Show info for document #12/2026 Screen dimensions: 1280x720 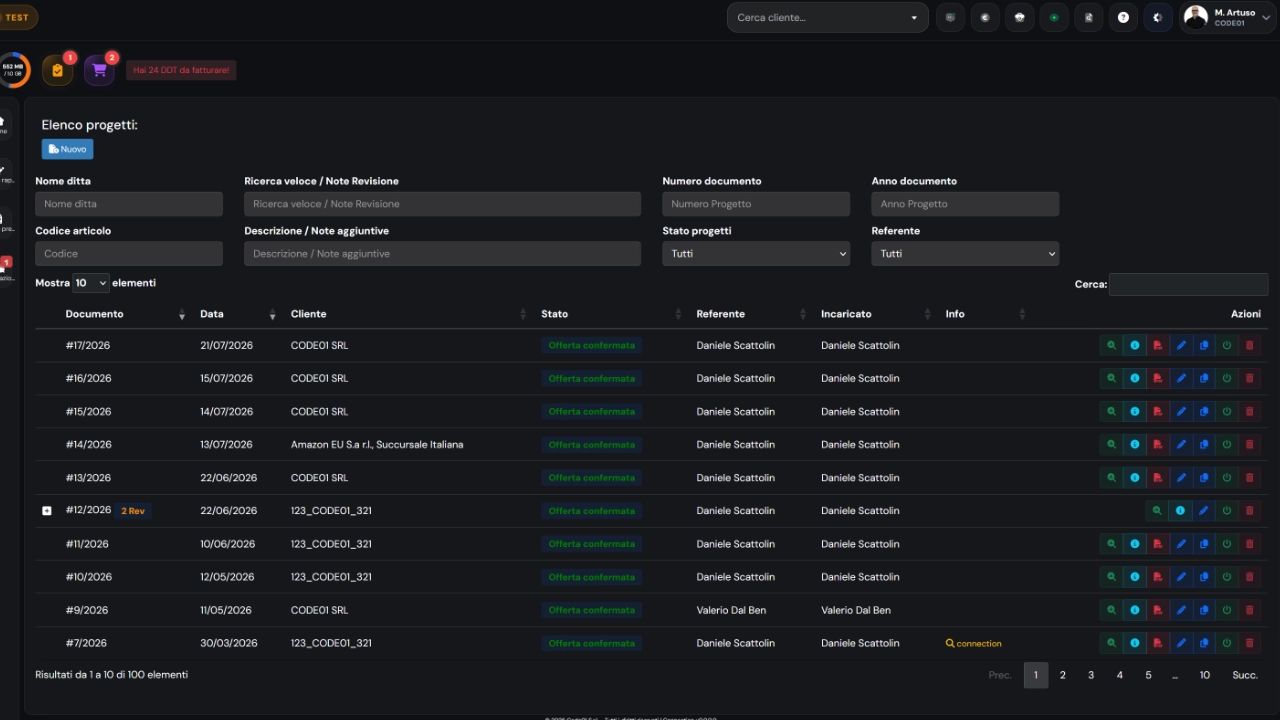coord(1180,510)
